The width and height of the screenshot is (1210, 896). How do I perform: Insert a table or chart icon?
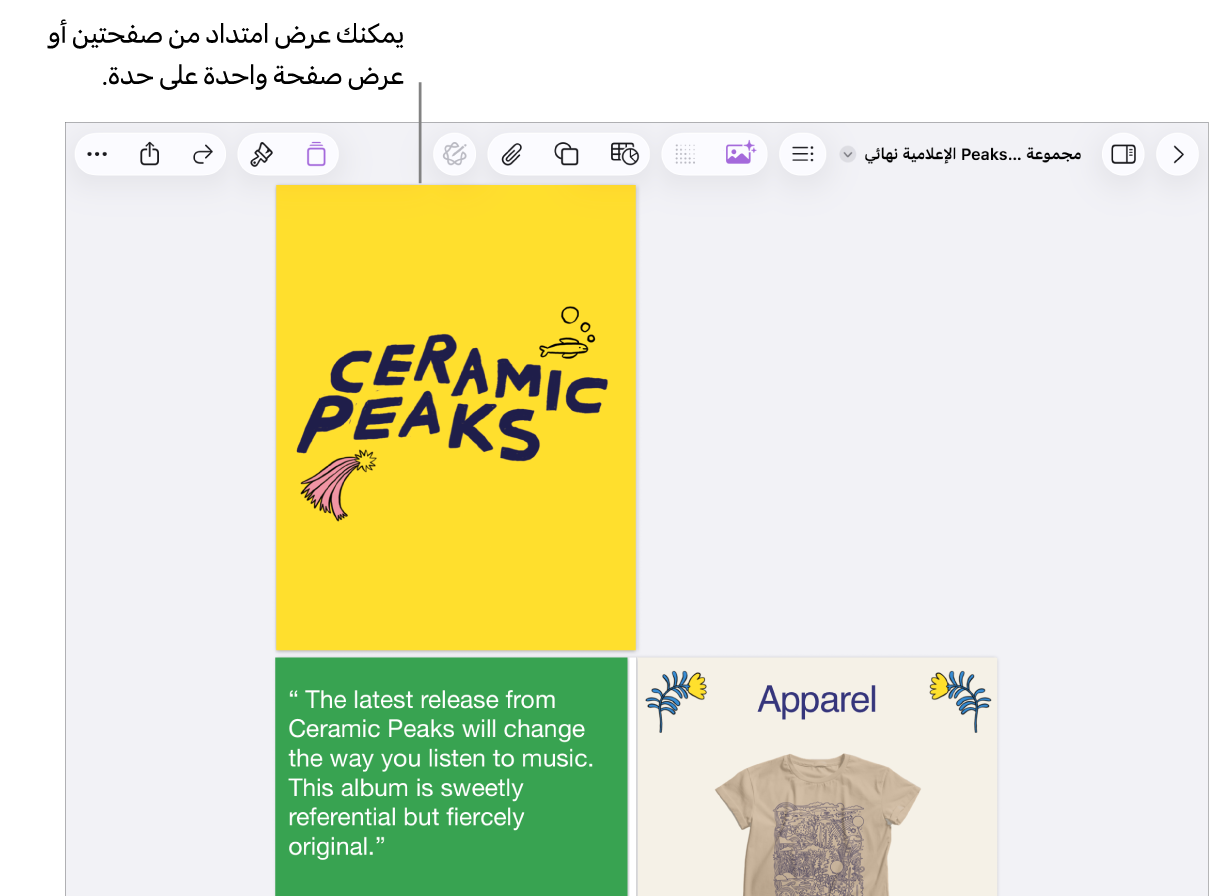coord(624,154)
